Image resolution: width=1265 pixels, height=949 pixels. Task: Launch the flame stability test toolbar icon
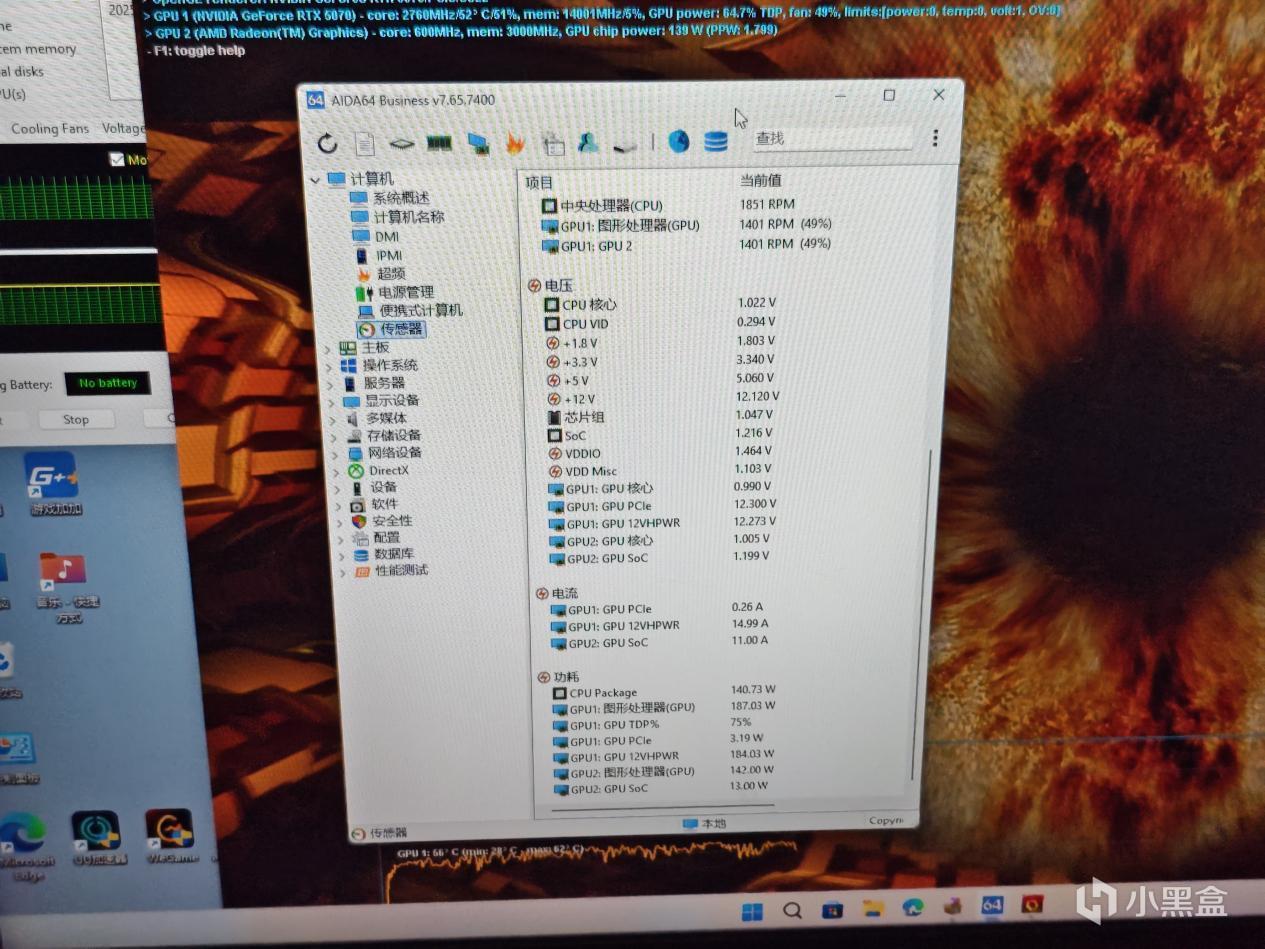click(515, 143)
